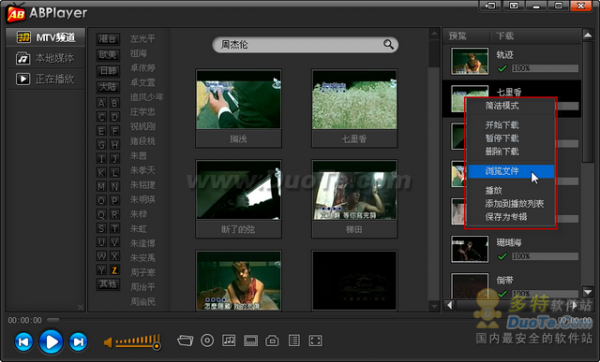Click the open file folder icon

[185, 340]
